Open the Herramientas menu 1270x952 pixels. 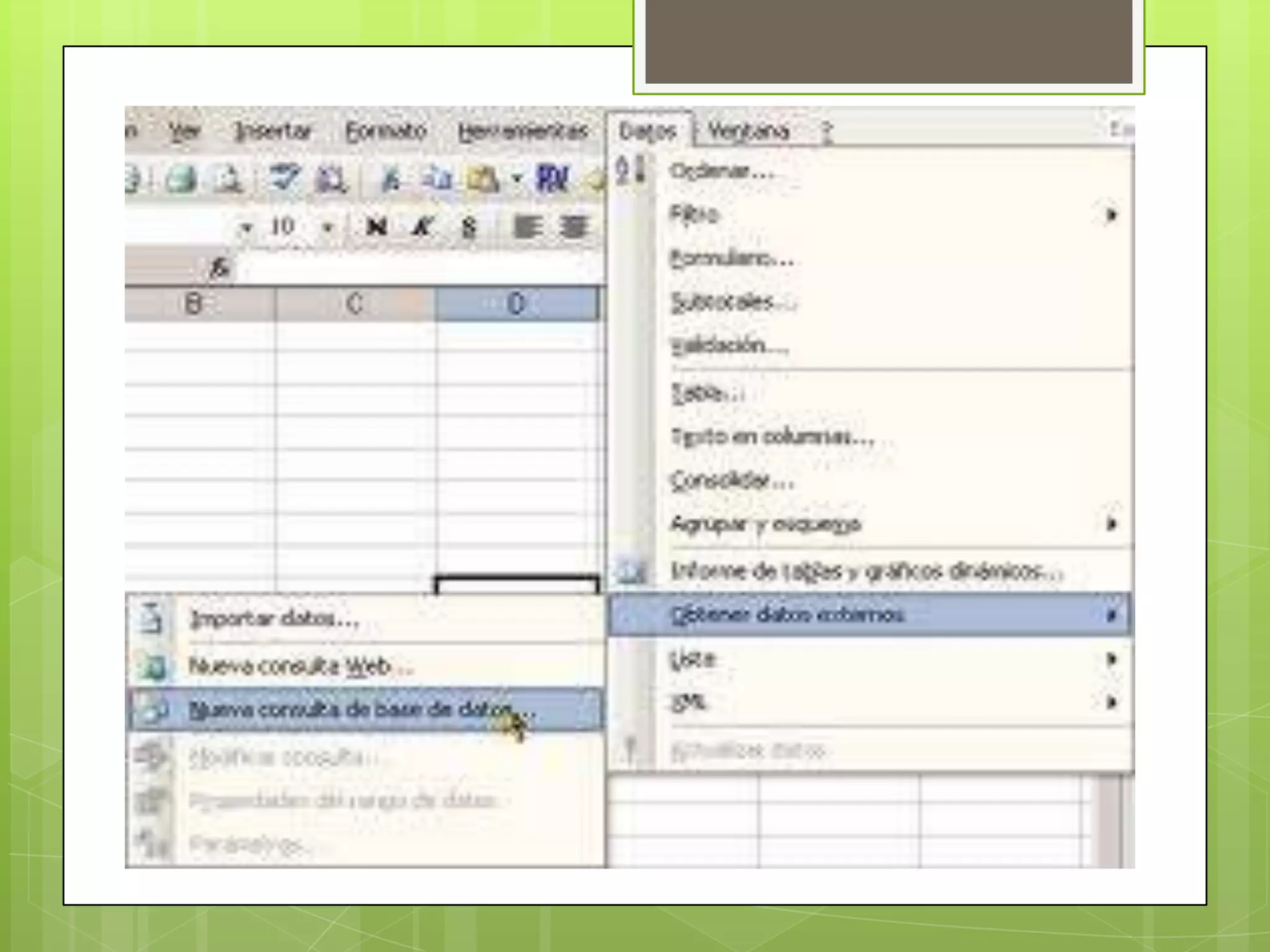click(522, 131)
